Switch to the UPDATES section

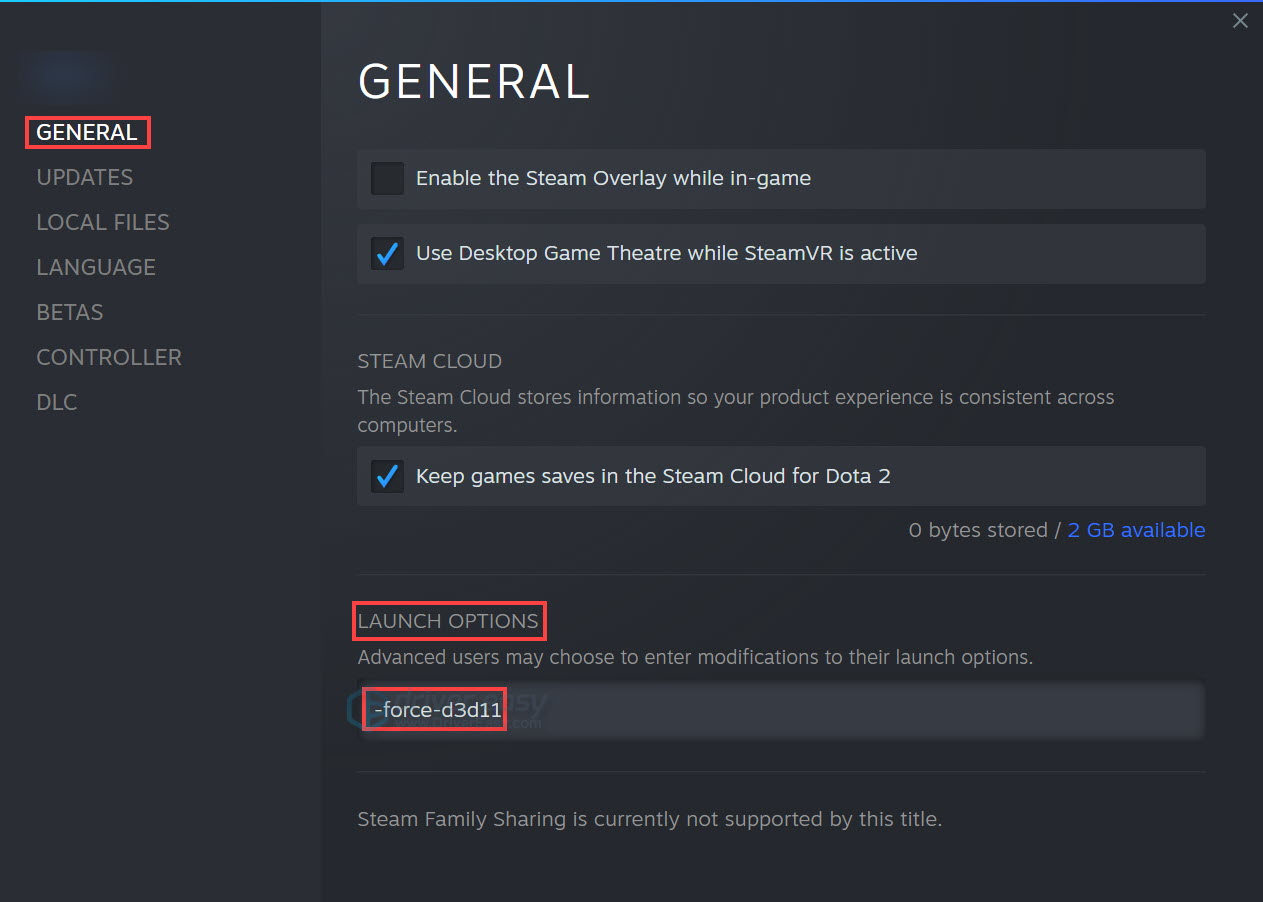click(85, 177)
